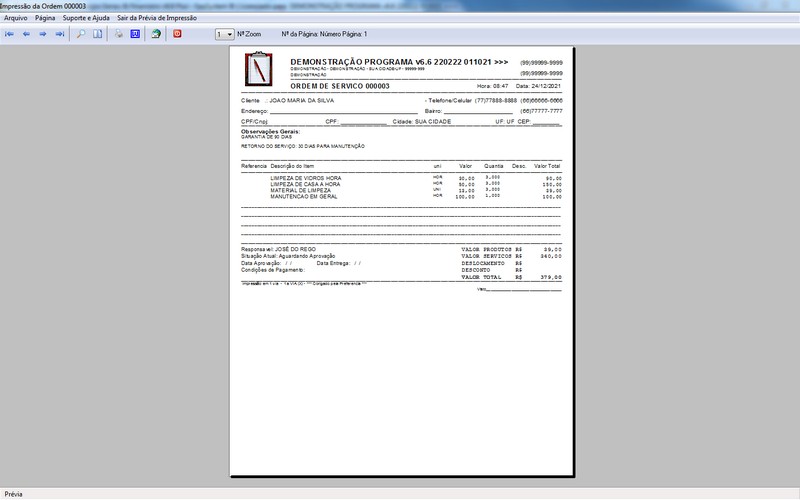
Task: Click 'Condições de Pagamento:' label
Action: pos(272,270)
